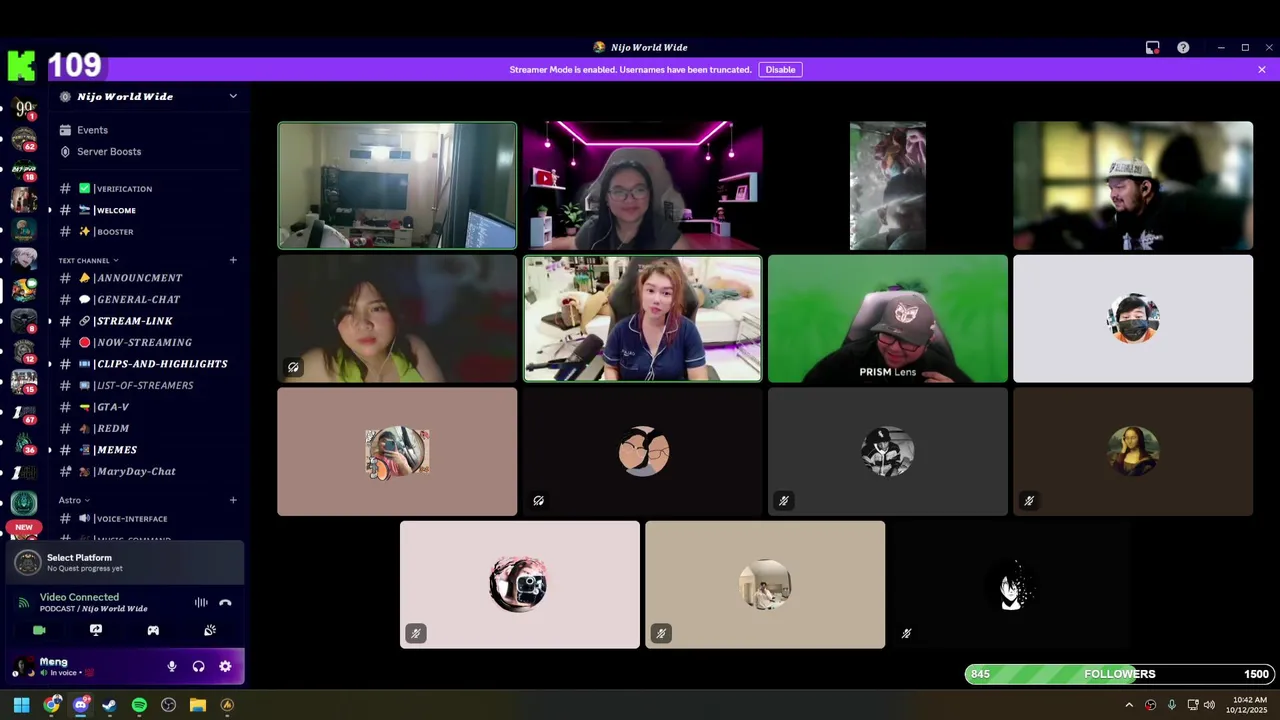Image resolution: width=1280 pixels, height=720 pixels.
Task: Create a channel in Astro category
Action: [233, 500]
